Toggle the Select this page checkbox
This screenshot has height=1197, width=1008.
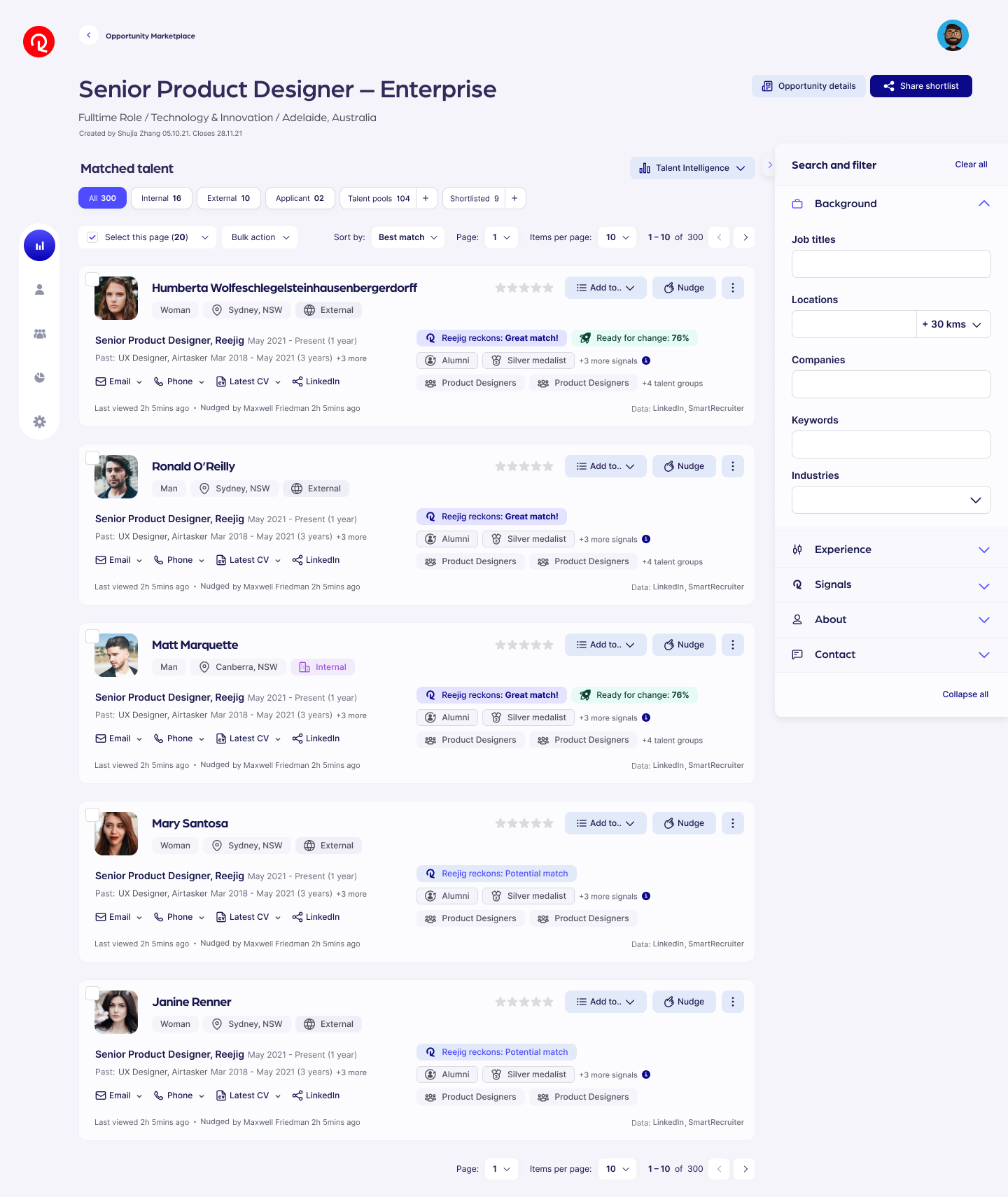click(92, 237)
